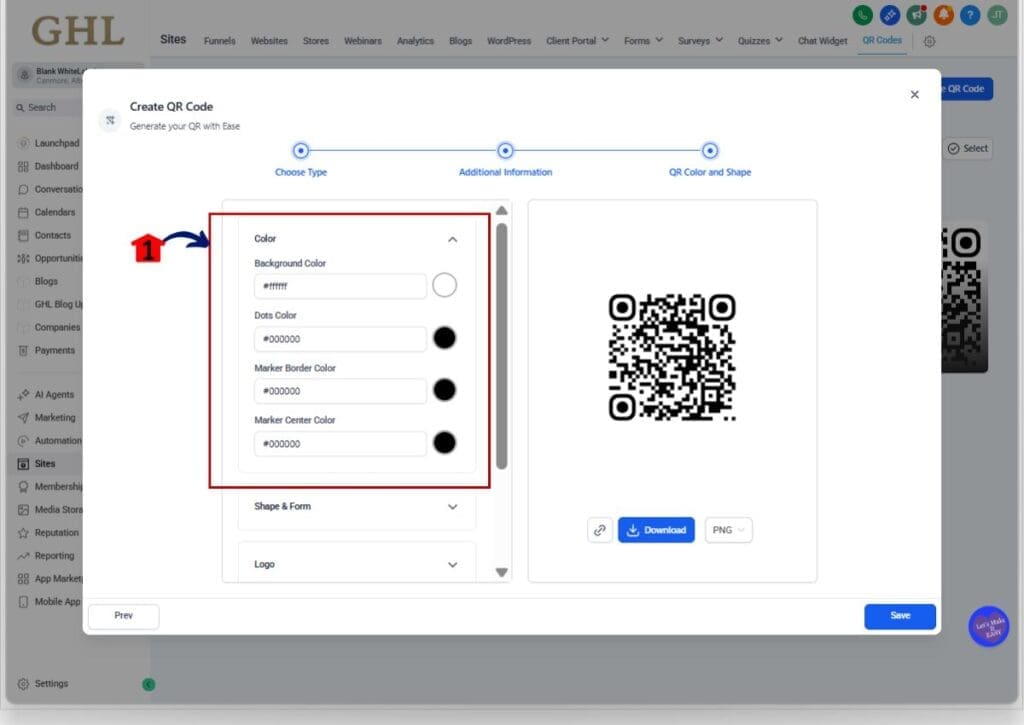The height and width of the screenshot is (725, 1024).
Task: Switch to the Websites tab
Action: pyautogui.click(x=269, y=40)
